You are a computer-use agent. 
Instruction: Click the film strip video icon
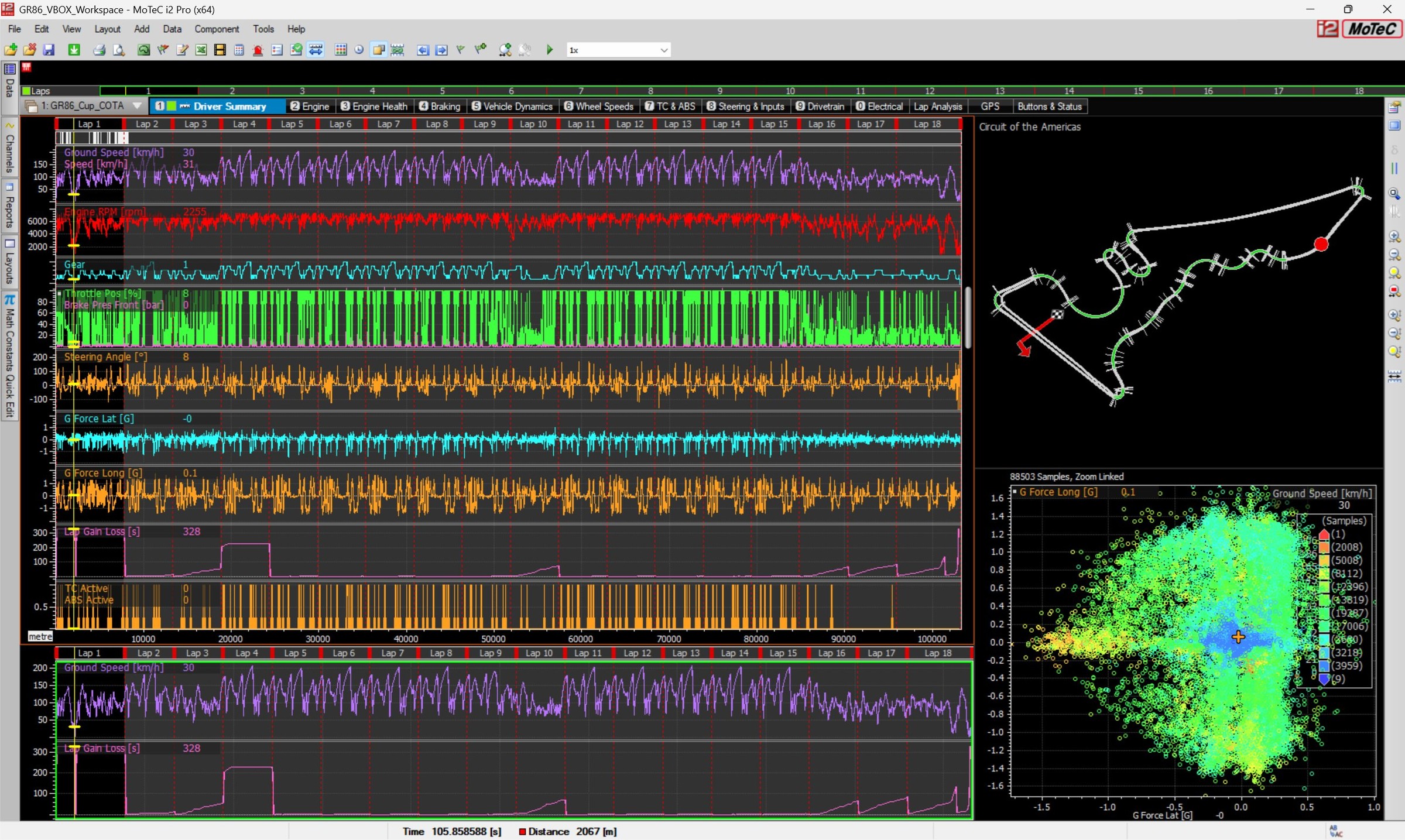click(220, 50)
